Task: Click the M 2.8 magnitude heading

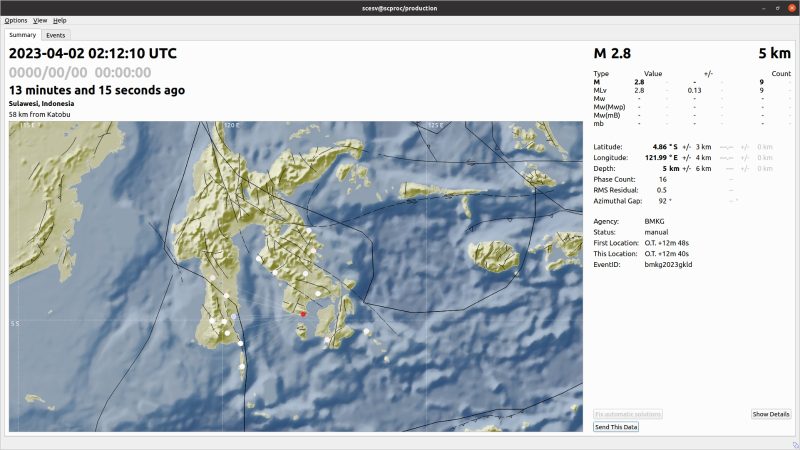Action: [612, 53]
